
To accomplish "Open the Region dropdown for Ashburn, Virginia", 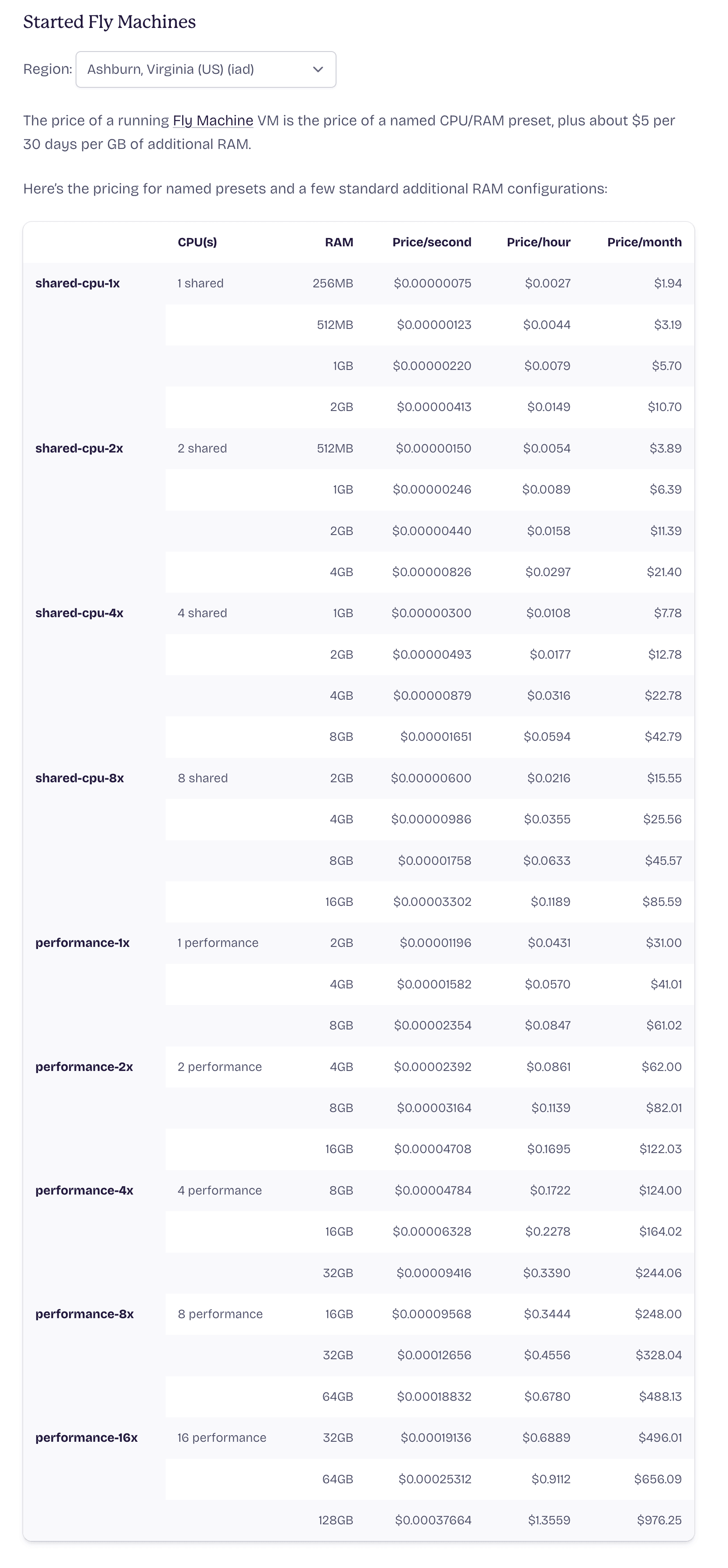I will [205, 69].
